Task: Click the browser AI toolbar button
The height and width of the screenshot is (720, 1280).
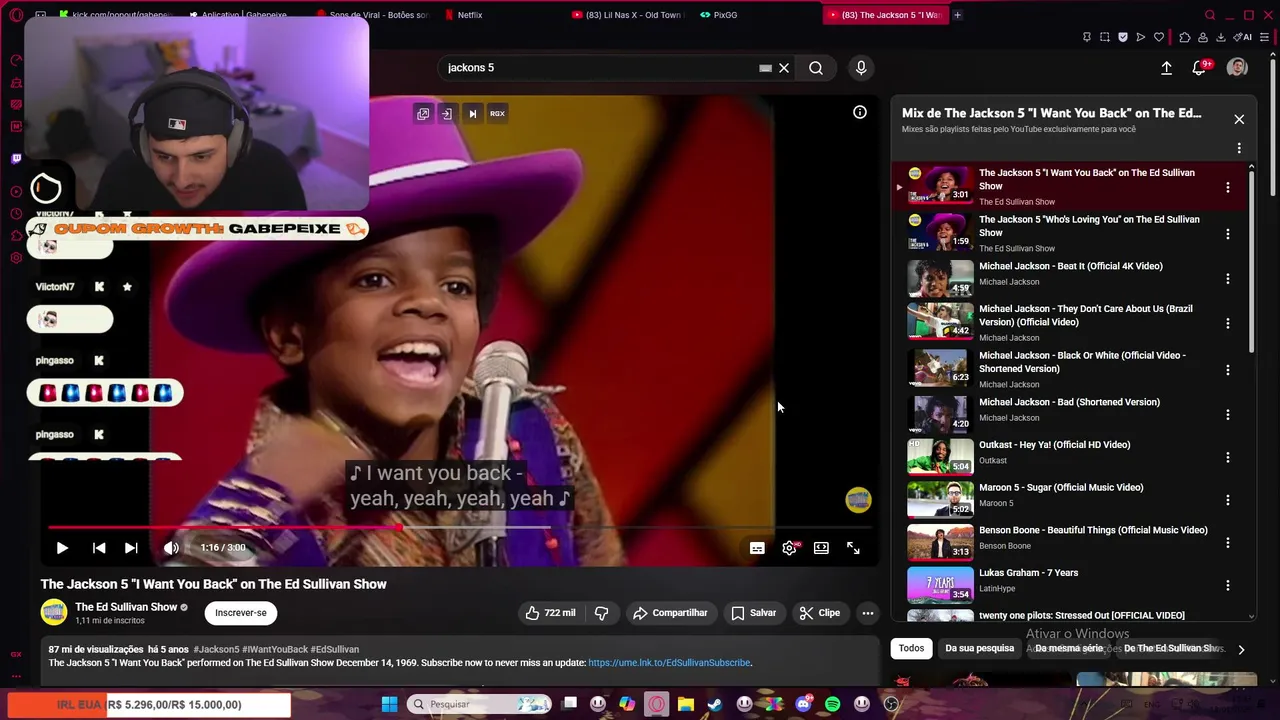Action: (x=1243, y=37)
